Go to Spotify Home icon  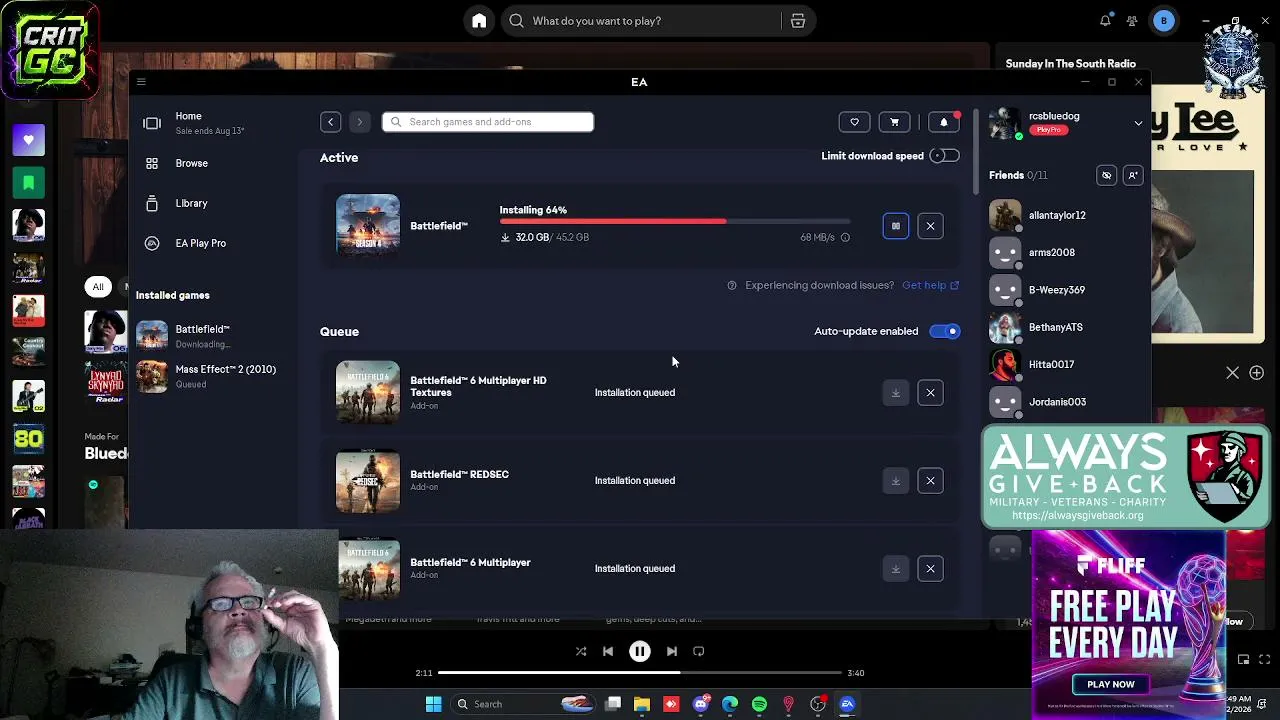click(479, 21)
